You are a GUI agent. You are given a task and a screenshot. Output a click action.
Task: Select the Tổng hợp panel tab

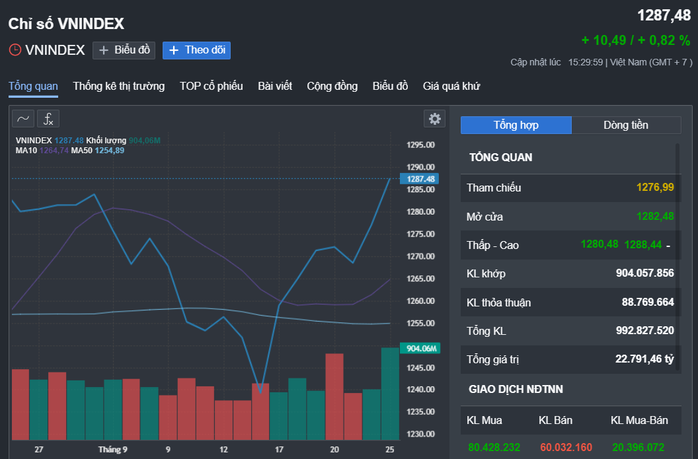click(x=516, y=125)
